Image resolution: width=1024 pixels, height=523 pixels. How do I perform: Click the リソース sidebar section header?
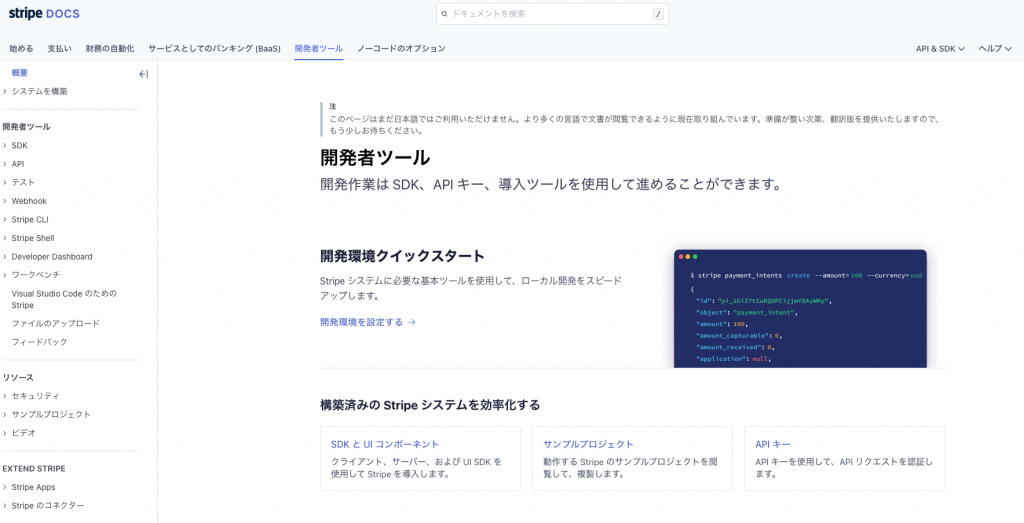tap(18, 377)
